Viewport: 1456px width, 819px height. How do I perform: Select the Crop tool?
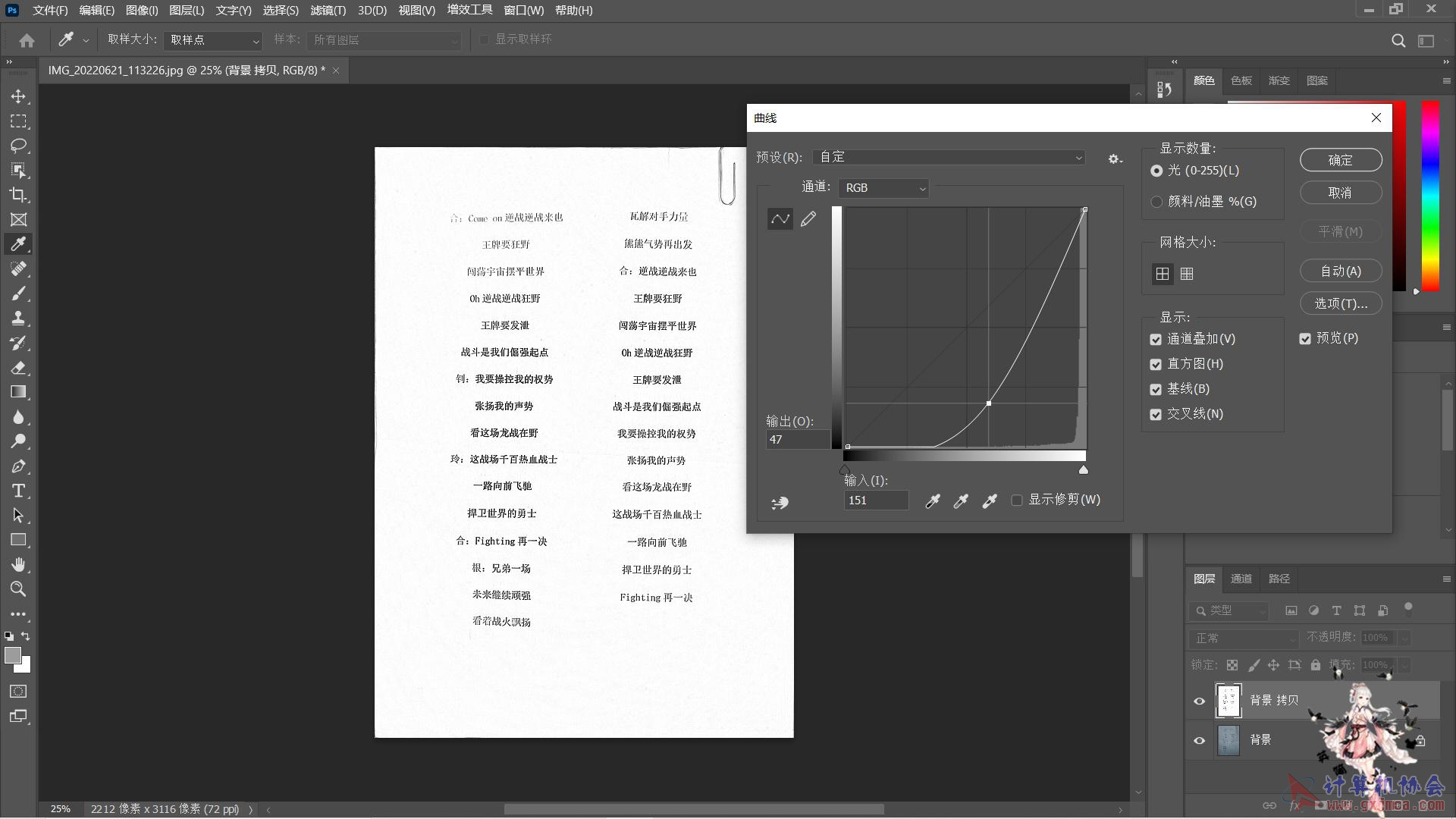coord(18,195)
